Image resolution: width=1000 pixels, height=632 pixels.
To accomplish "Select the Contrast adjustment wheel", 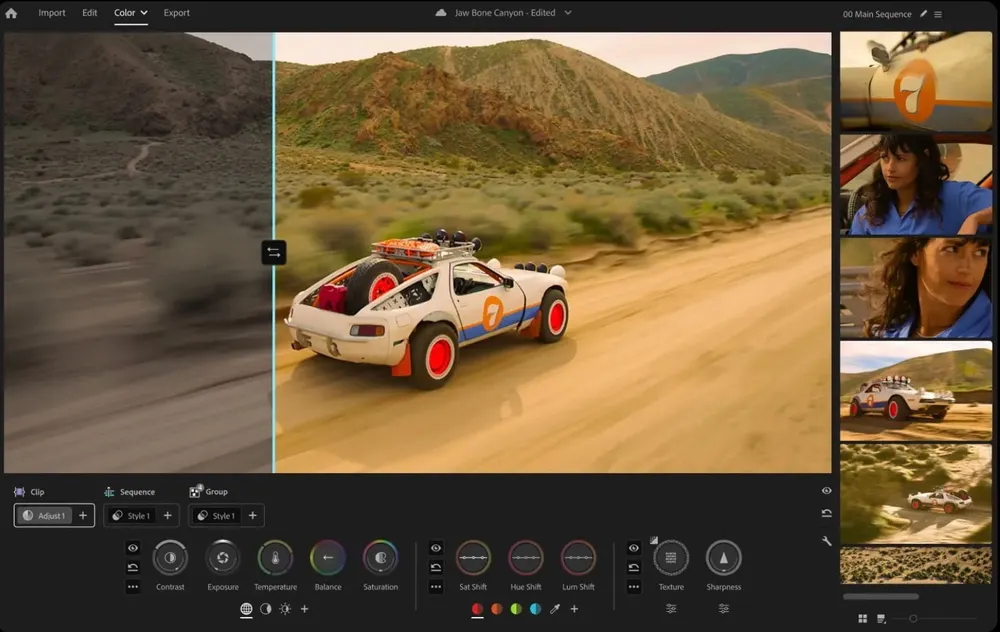I will [170, 558].
